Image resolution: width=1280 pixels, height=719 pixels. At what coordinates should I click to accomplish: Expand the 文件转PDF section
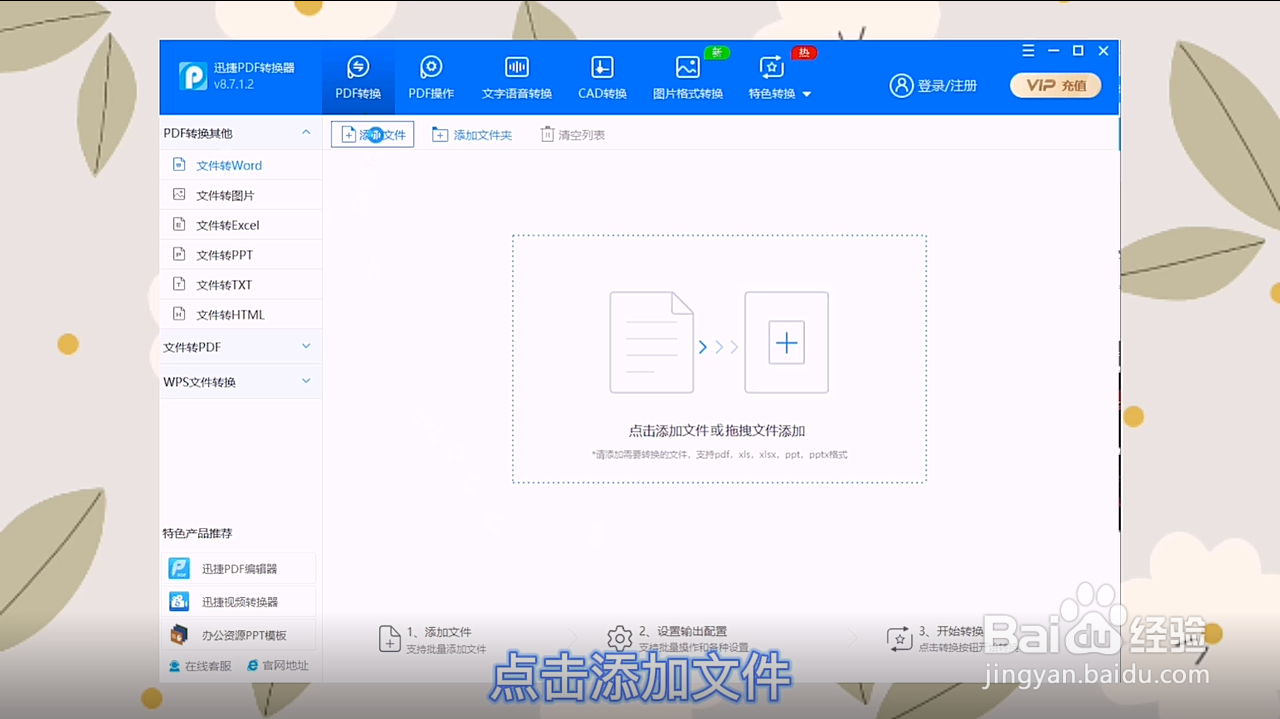[241, 347]
